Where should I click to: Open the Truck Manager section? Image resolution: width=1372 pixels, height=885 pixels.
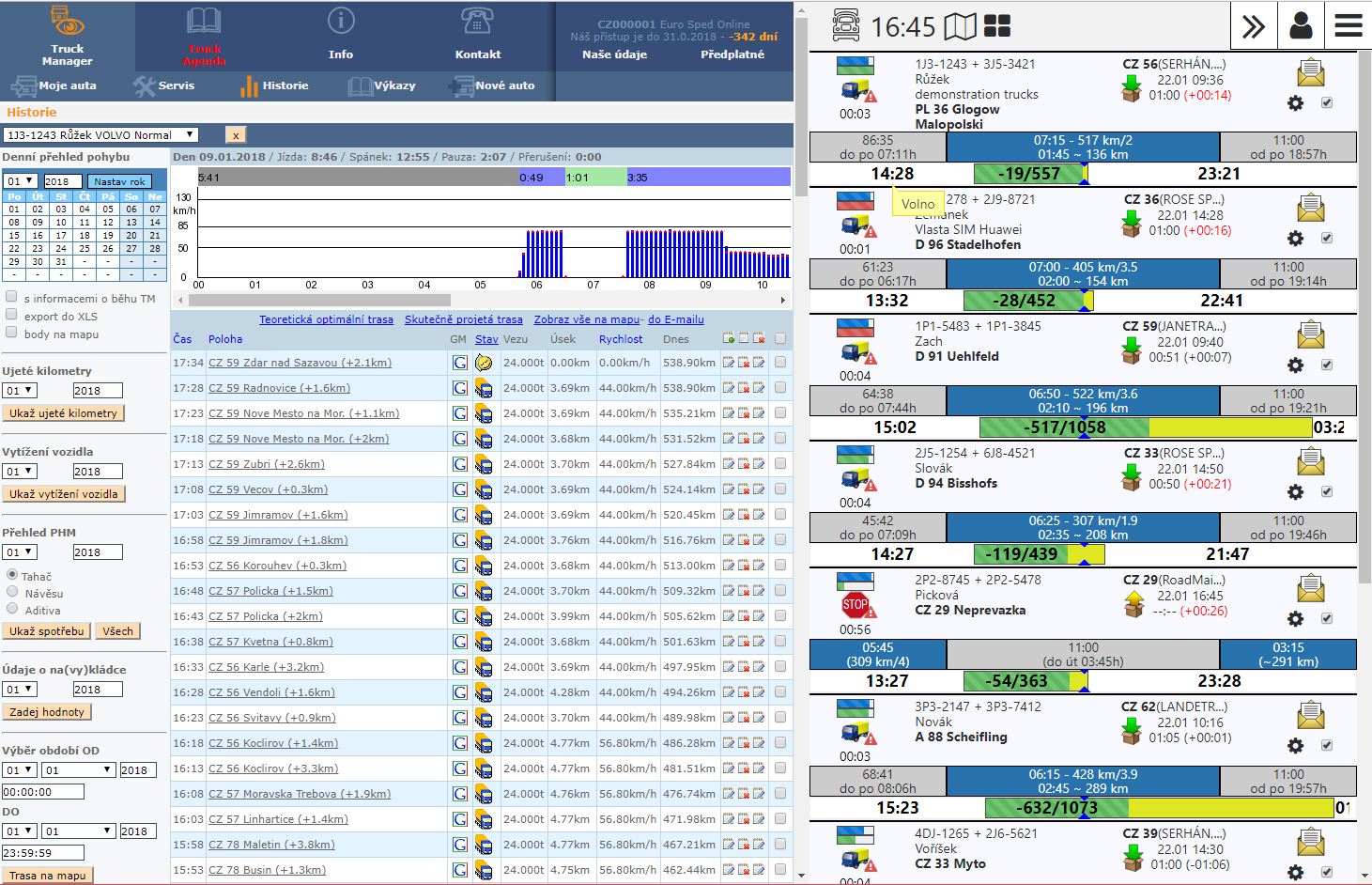click(67, 36)
